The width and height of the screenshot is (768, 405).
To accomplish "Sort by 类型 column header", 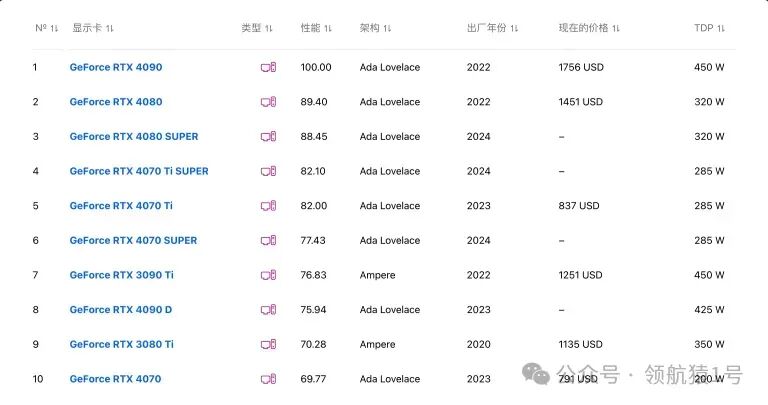I will point(257,28).
